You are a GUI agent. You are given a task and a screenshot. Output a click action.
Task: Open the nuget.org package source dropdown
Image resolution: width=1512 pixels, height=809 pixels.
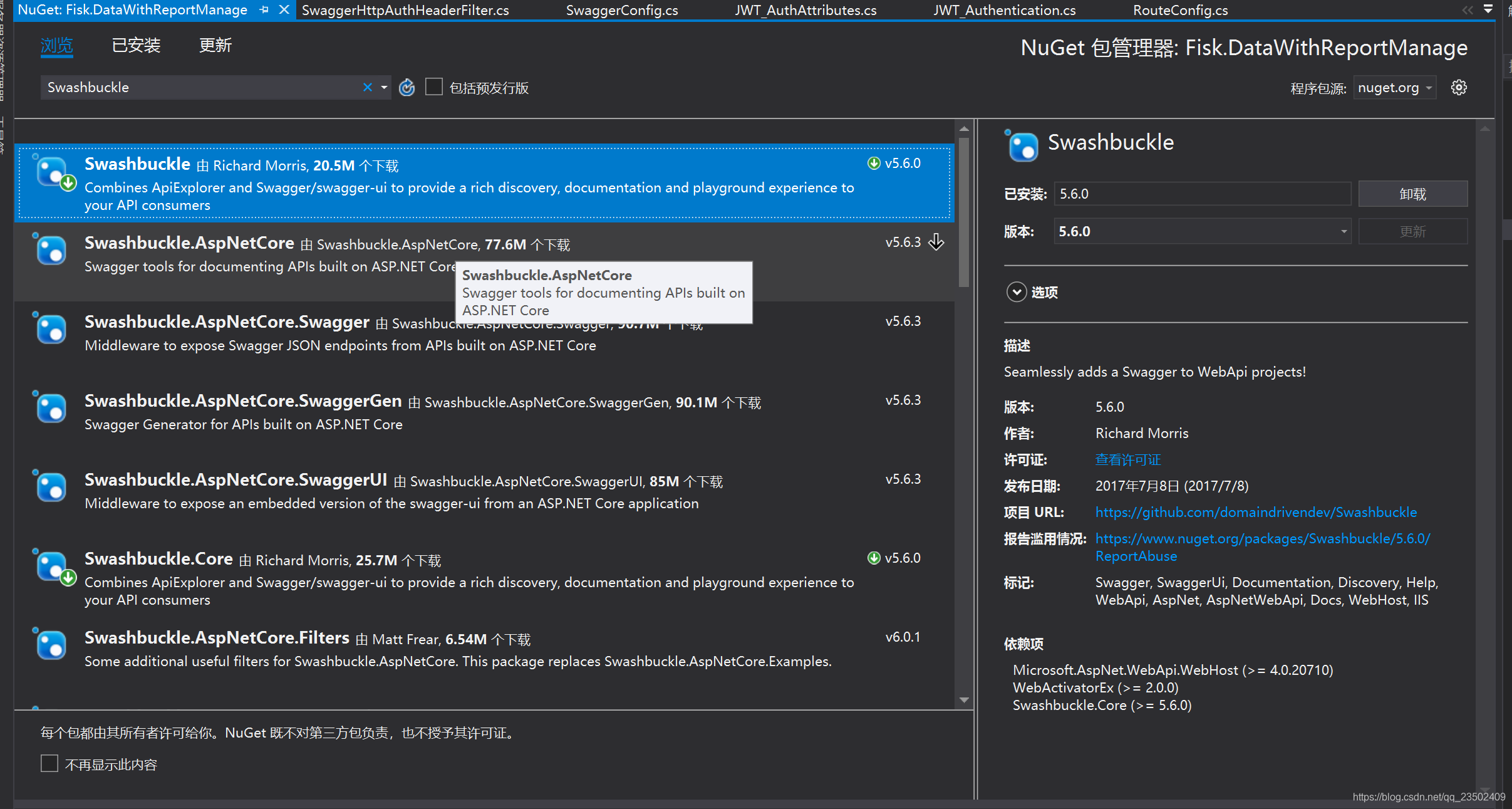[1394, 87]
